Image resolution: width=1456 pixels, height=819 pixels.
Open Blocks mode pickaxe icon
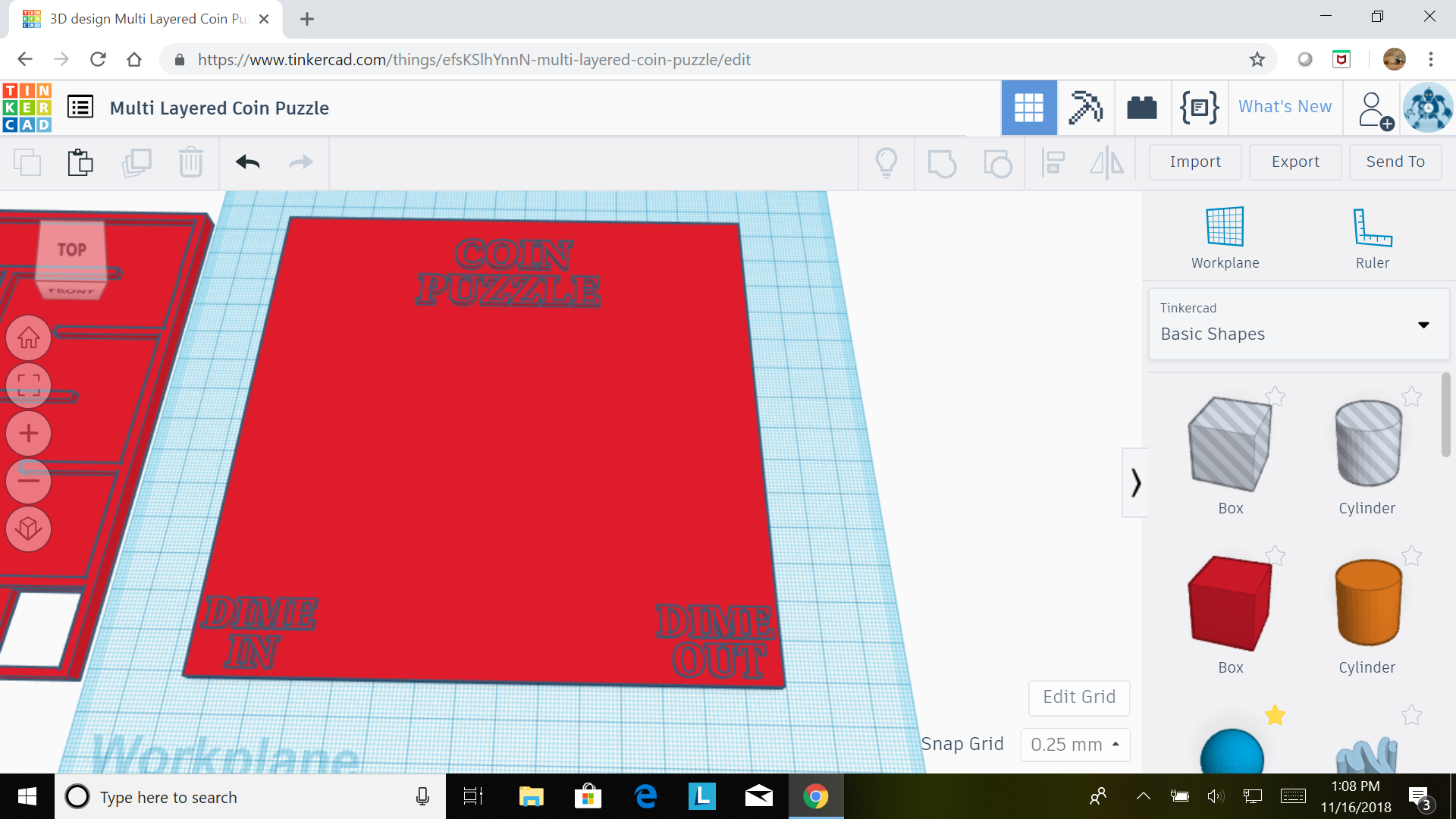click(1085, 108)
